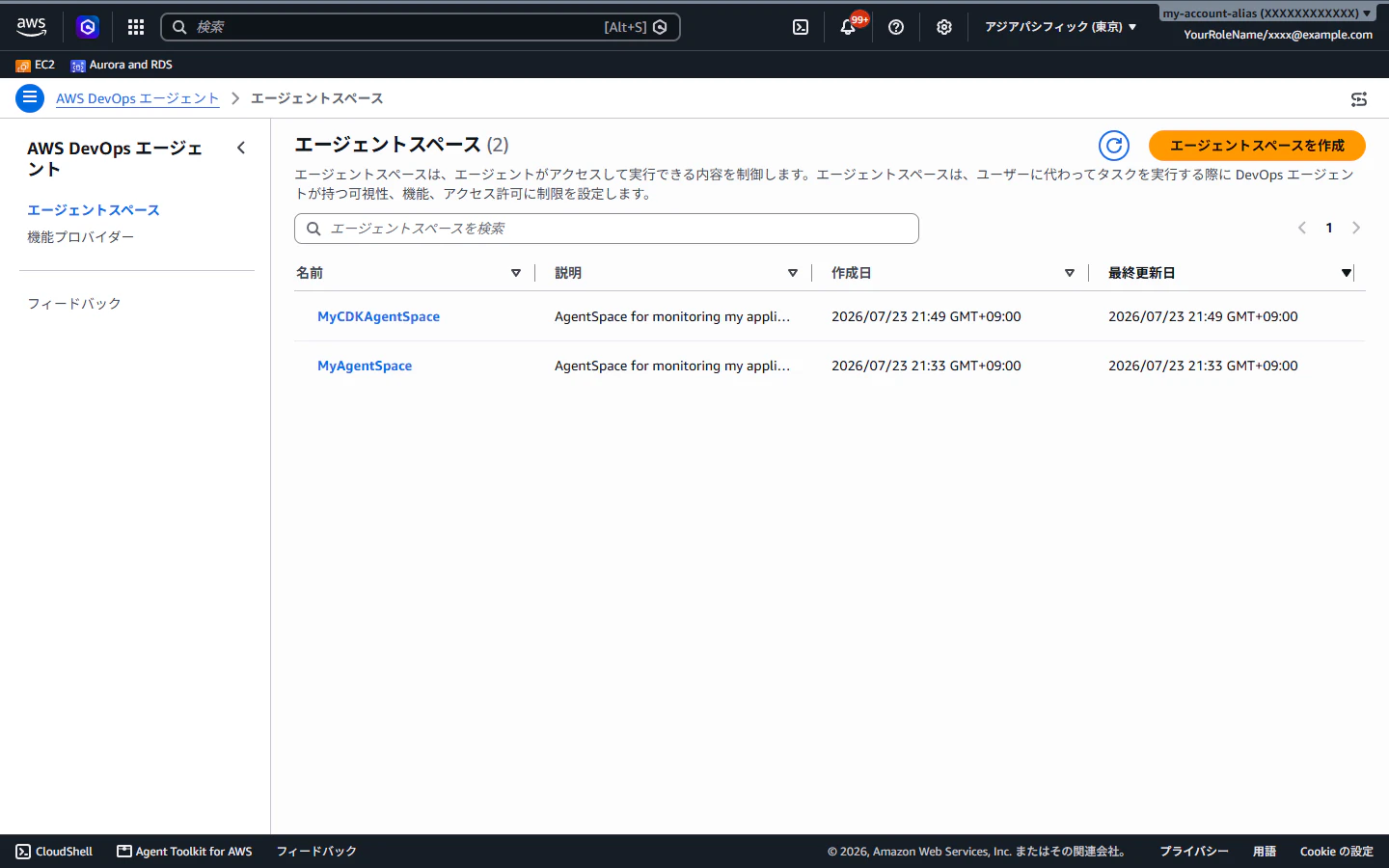This screenshot has width=1389, height=868.
Task: Focus the top 検索 search field
Action: tap(421, 27)
